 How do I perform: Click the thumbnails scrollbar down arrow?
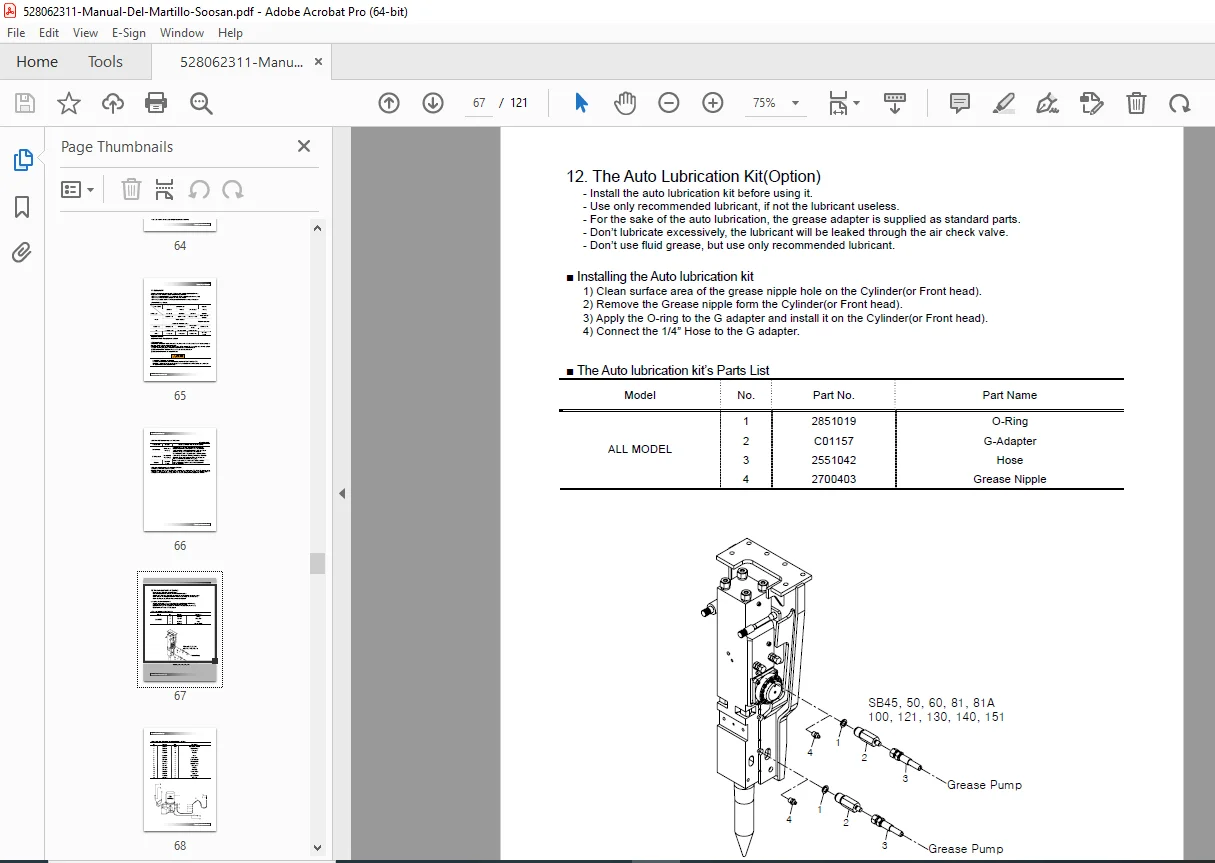[x=318, y=847]
